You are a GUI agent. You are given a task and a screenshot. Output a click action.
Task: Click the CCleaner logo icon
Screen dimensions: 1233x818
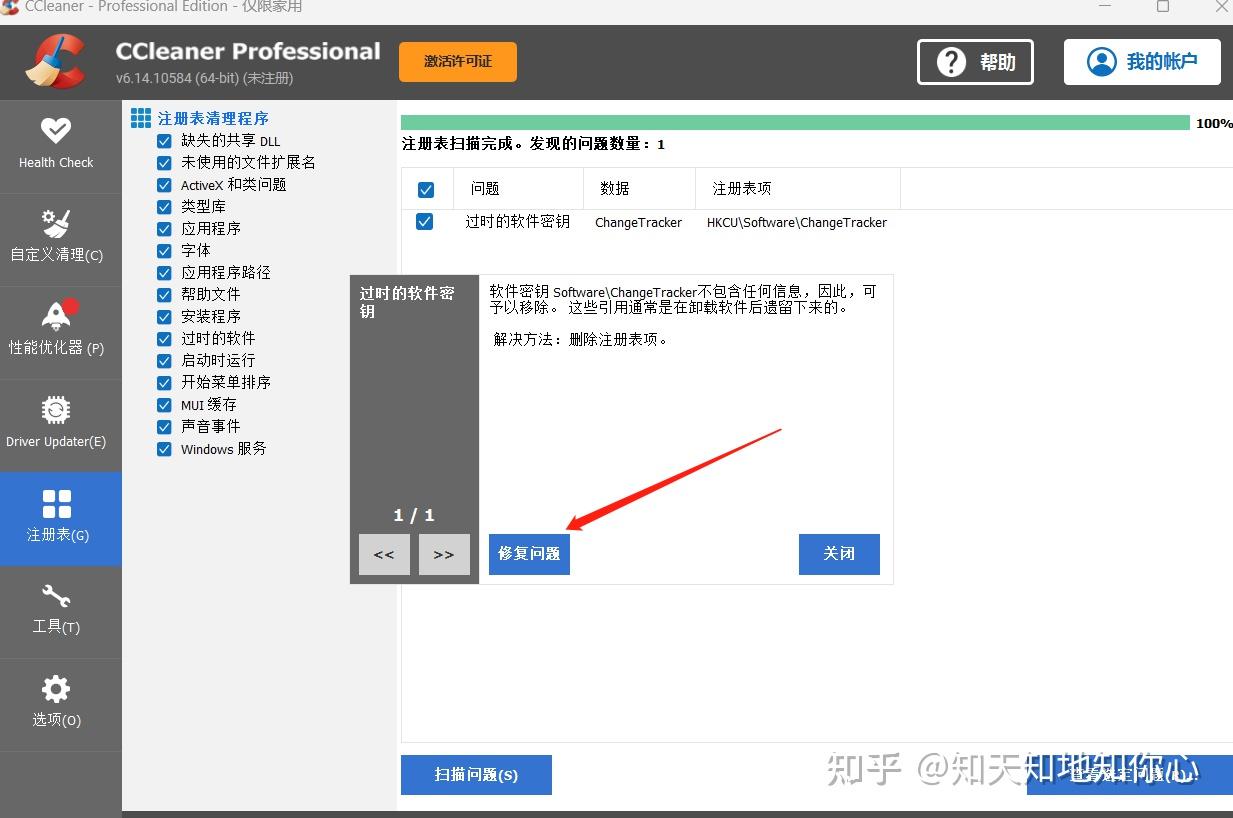[x=57, y=62]
